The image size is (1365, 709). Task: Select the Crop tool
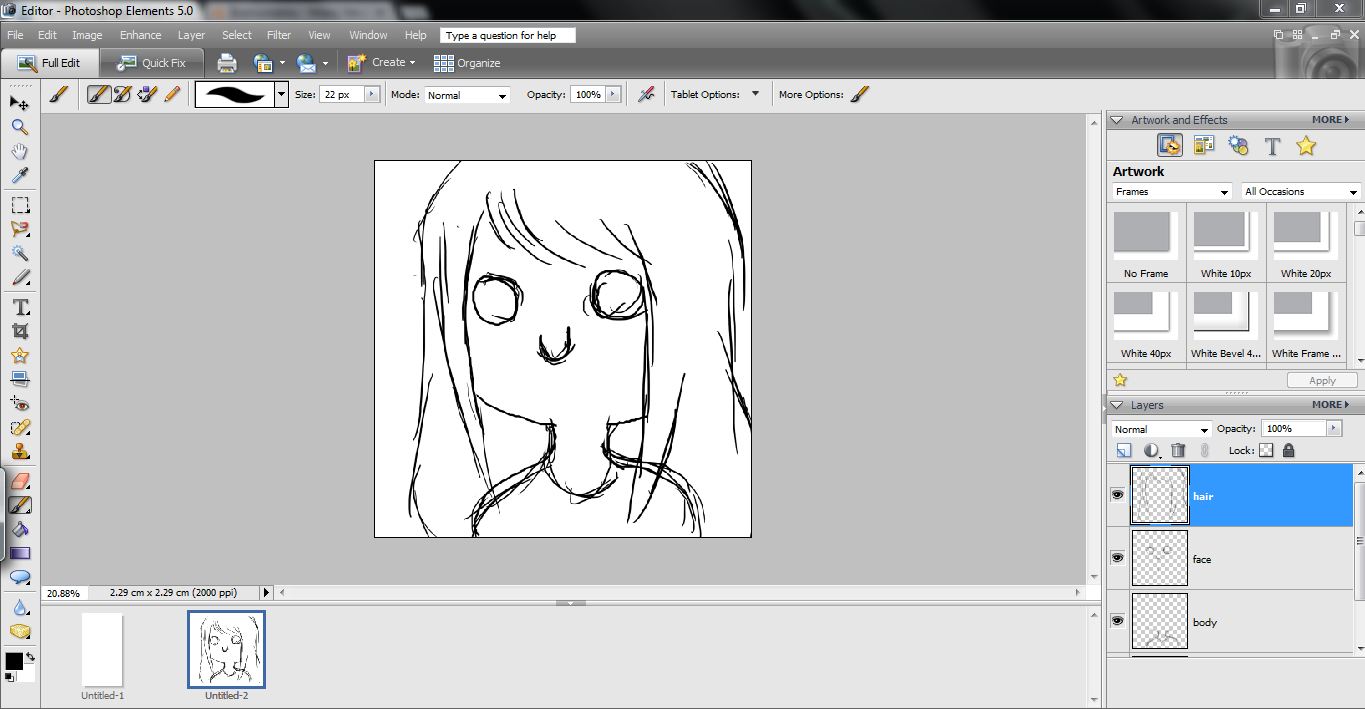tap(19, 331)
